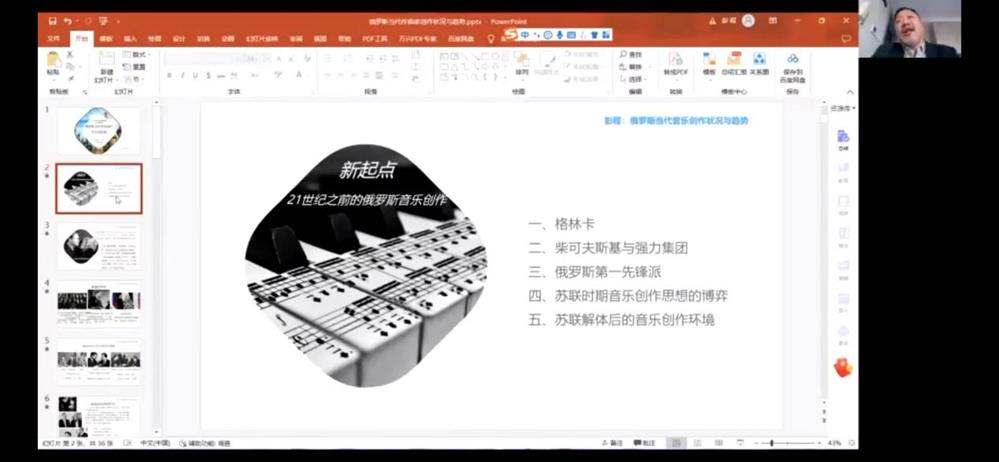Switch to Normal view in the status bar
999x462 pixels.
[x=677, y=443]
